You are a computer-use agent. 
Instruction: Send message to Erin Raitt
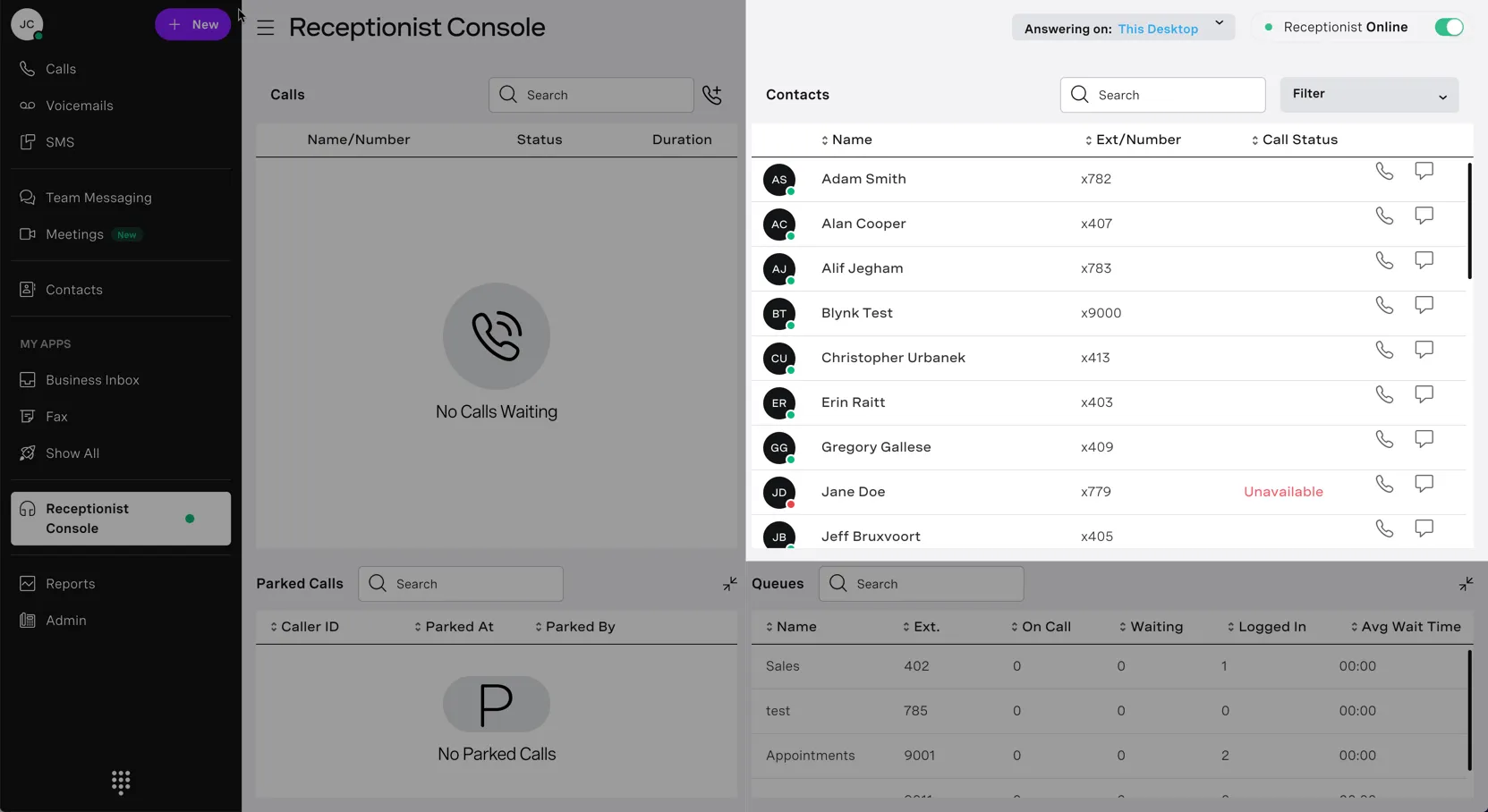[1424, 394]
